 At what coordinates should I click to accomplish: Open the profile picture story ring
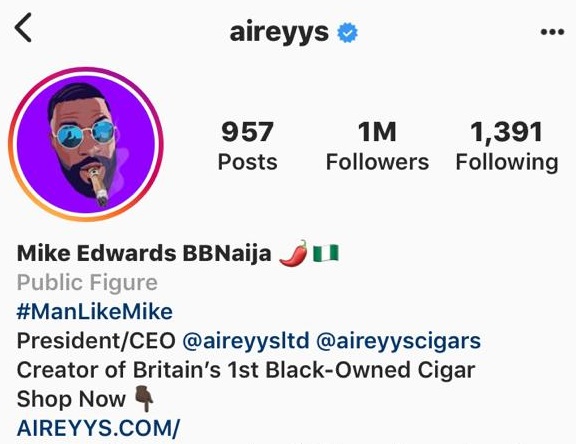(x=86, y=144)
